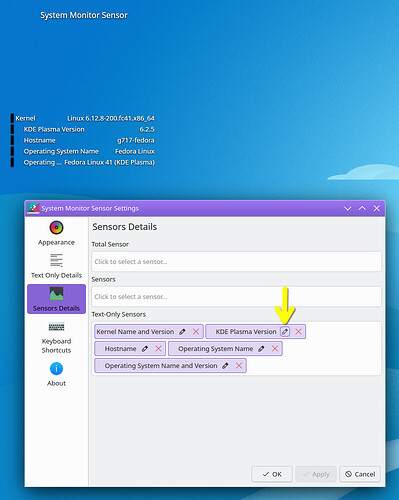Confirm settings with the OK button
This screenshot has height=500, width=399.
click(272, 474)
